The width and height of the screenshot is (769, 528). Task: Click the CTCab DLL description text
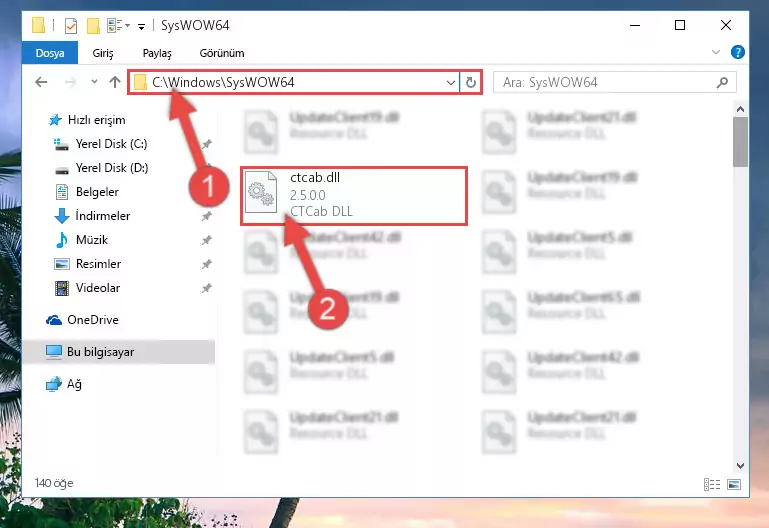[x=321, y=211]
